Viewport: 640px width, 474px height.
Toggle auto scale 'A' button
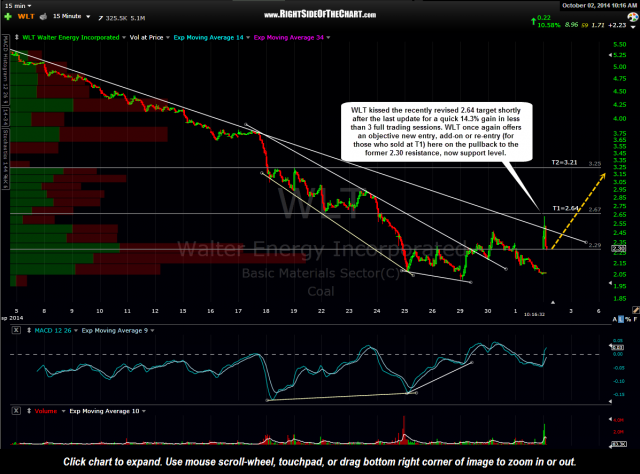615,319
